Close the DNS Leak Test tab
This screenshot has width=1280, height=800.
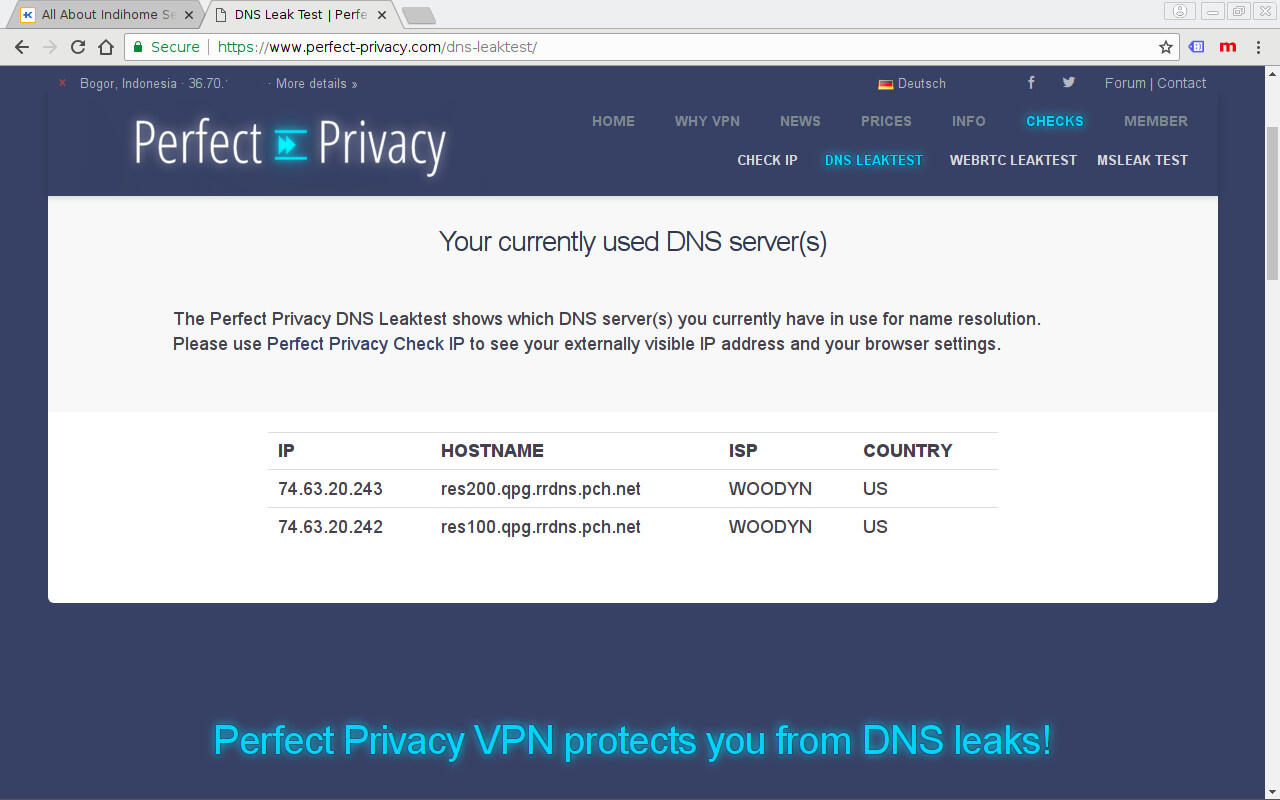(x=384, y=15)
